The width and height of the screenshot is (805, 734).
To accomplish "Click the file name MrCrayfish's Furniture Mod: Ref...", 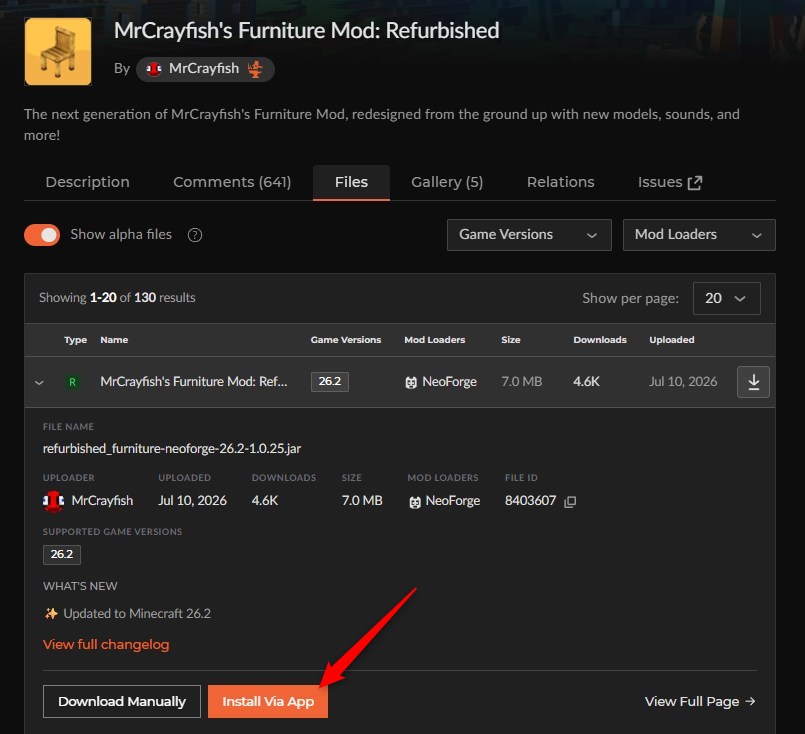I will 194,381.
